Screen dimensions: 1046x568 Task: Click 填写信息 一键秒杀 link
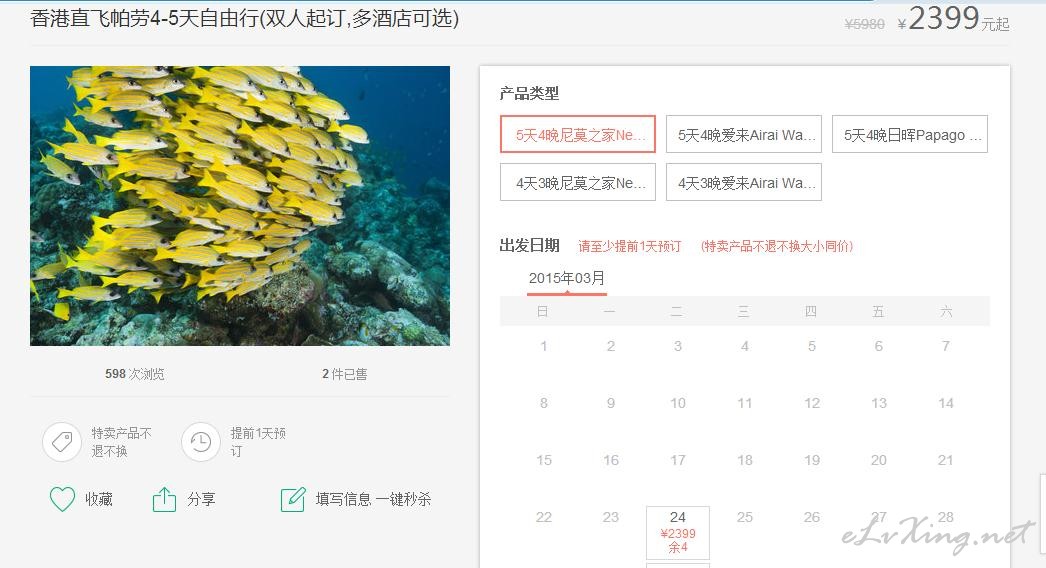(373, 499)
